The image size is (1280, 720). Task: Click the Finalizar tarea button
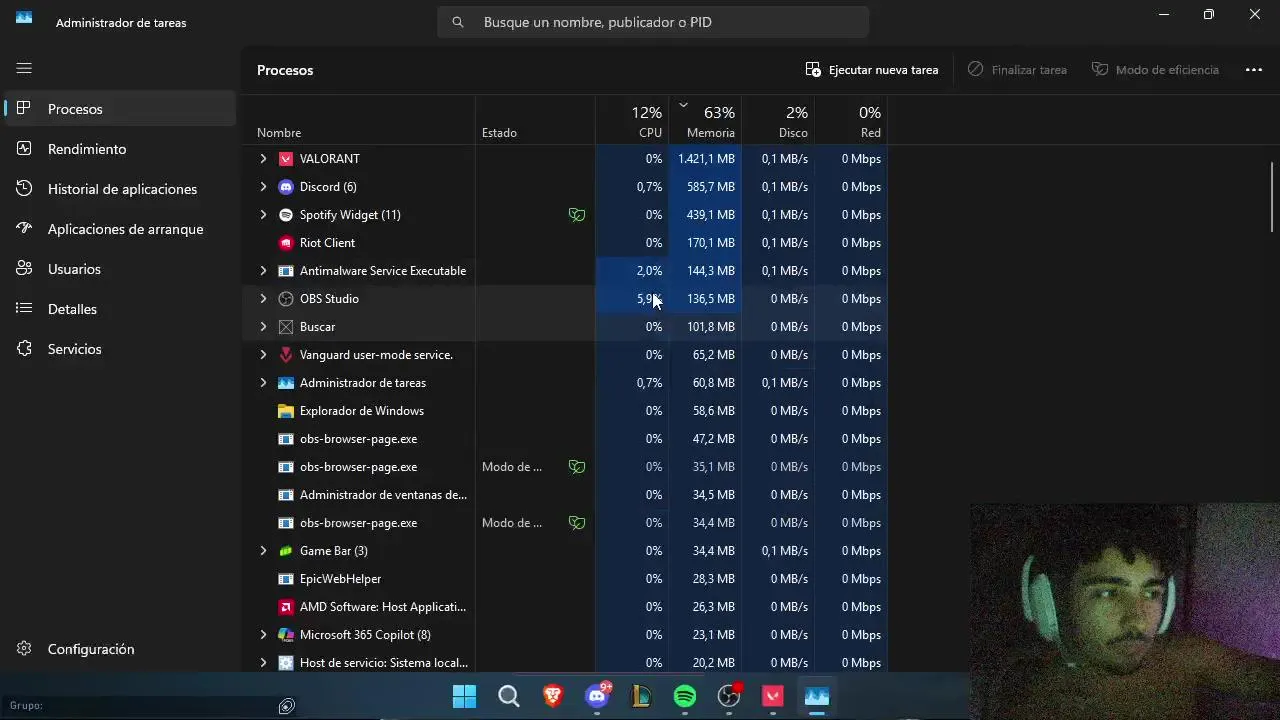click(1017, 70)
